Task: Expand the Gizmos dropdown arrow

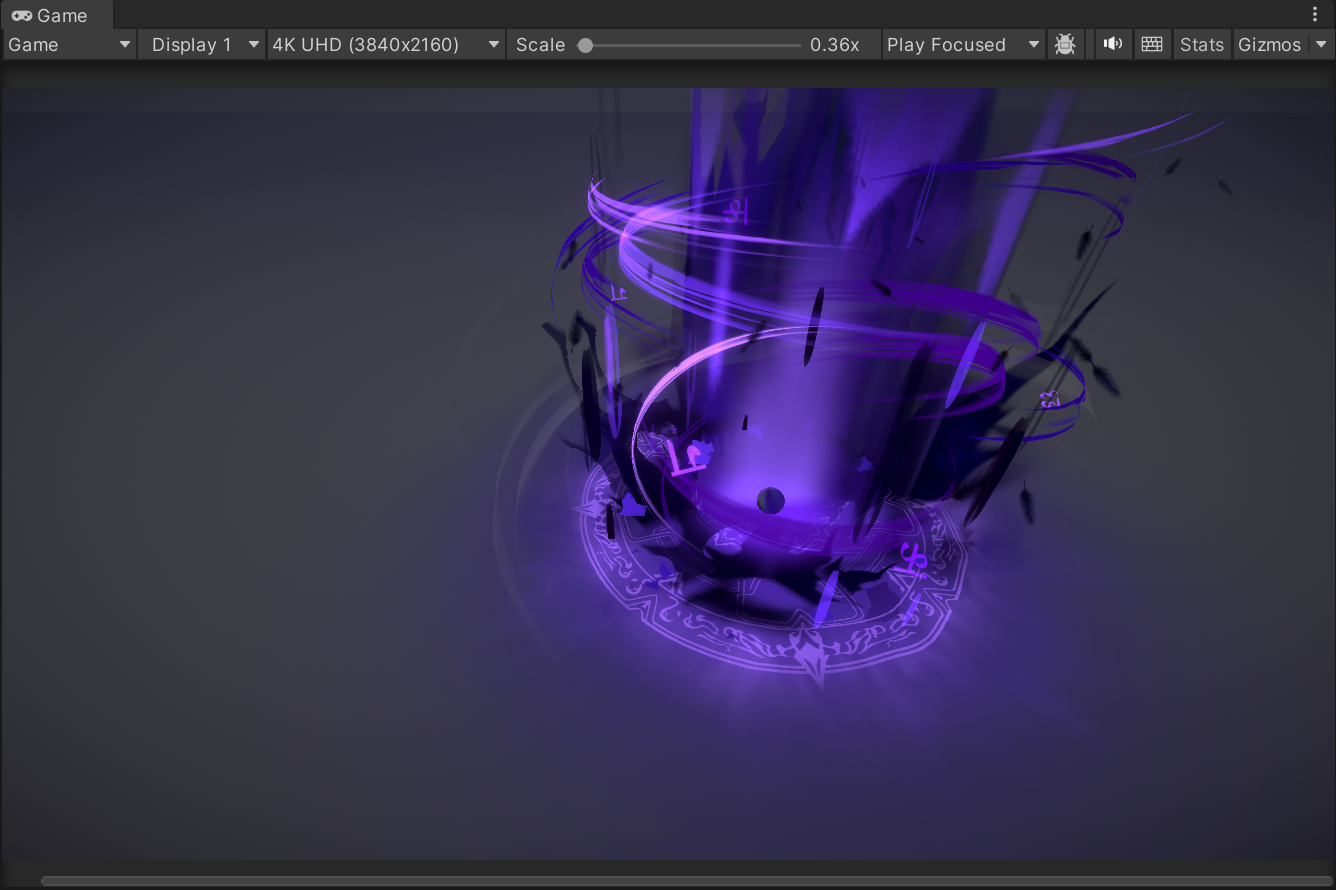Action: pyautogui.click(x=1320, y=45)
